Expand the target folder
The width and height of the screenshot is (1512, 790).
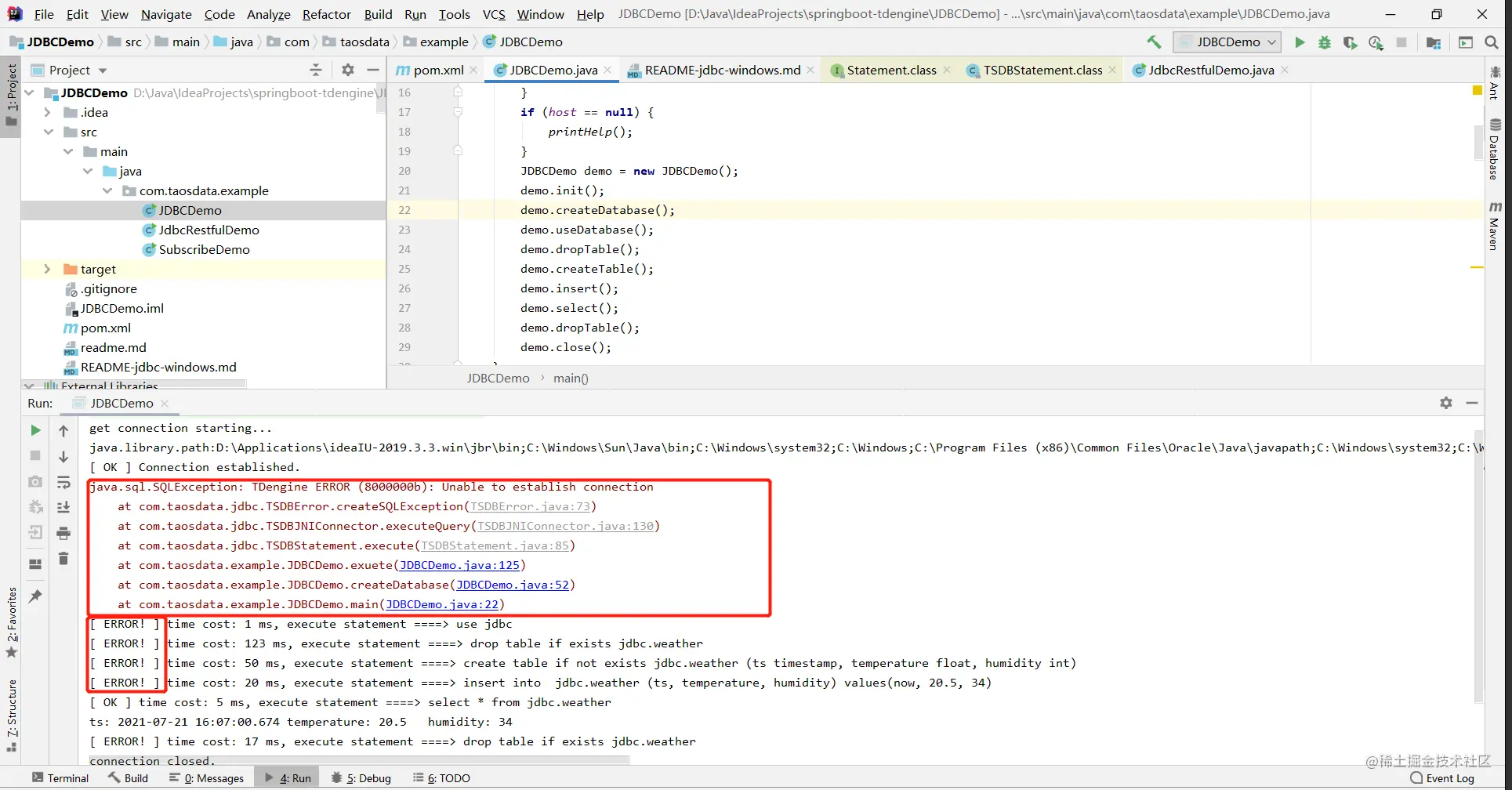pos(47,269)
